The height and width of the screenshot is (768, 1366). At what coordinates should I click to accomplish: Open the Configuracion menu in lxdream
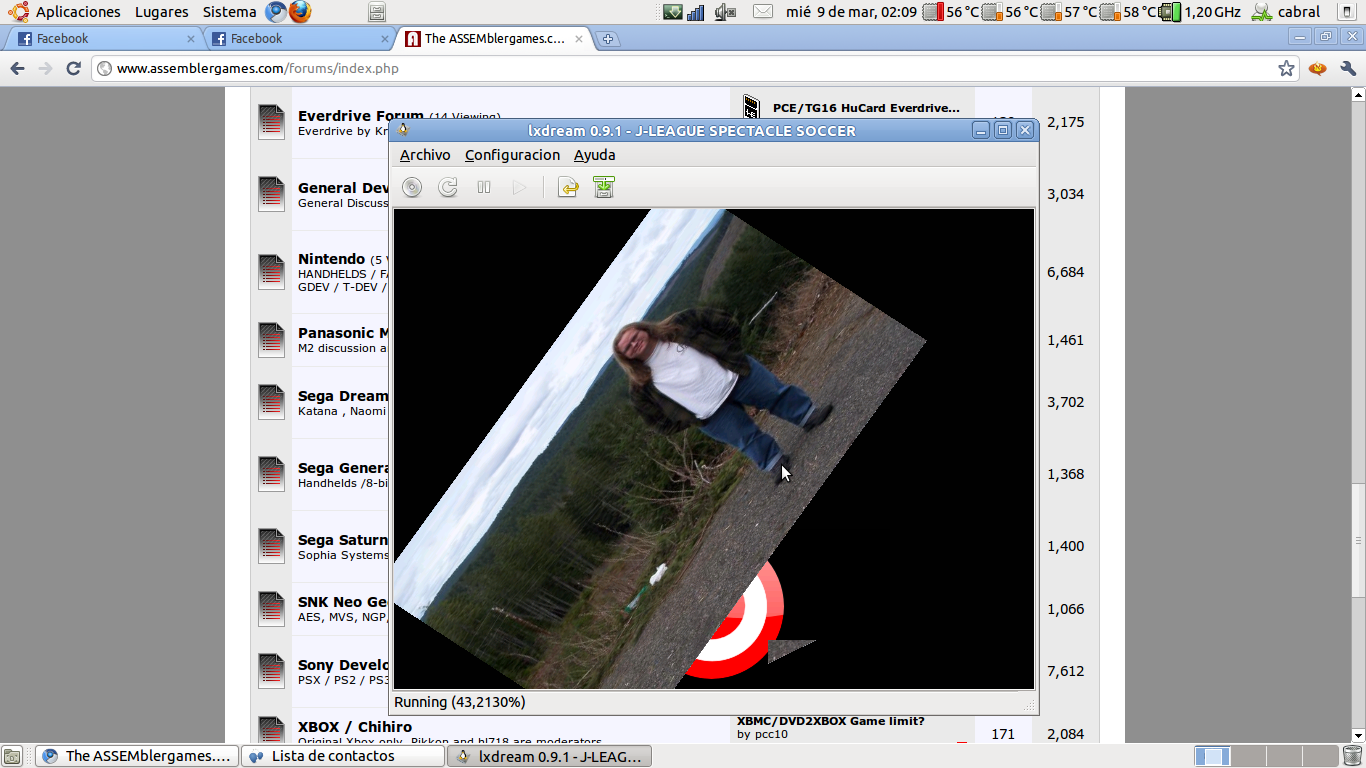pos(512,155)
